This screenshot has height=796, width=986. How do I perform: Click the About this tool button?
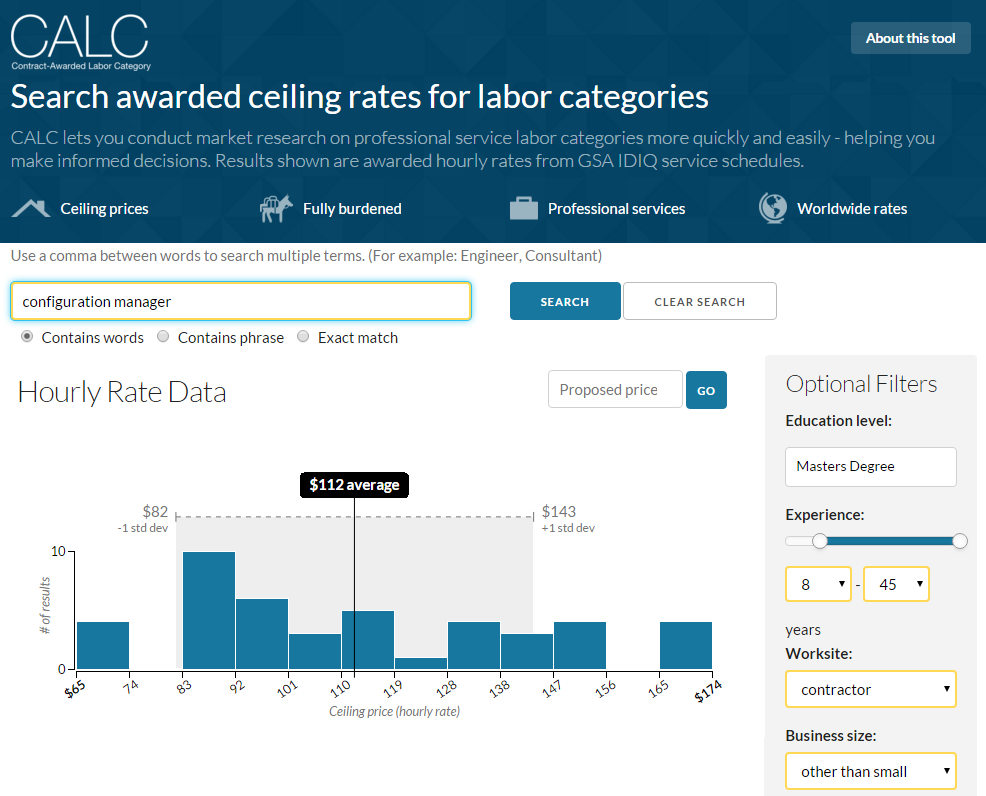point(910,38)
